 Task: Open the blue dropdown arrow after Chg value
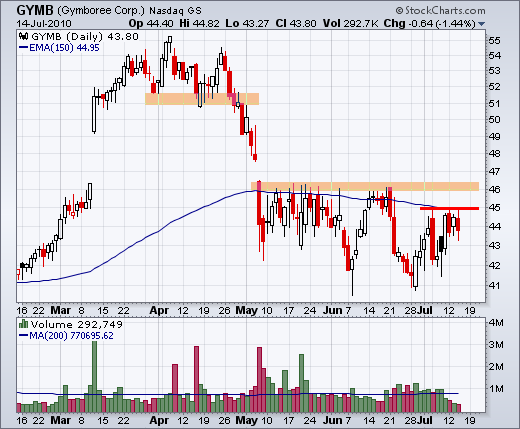(481, 24)
